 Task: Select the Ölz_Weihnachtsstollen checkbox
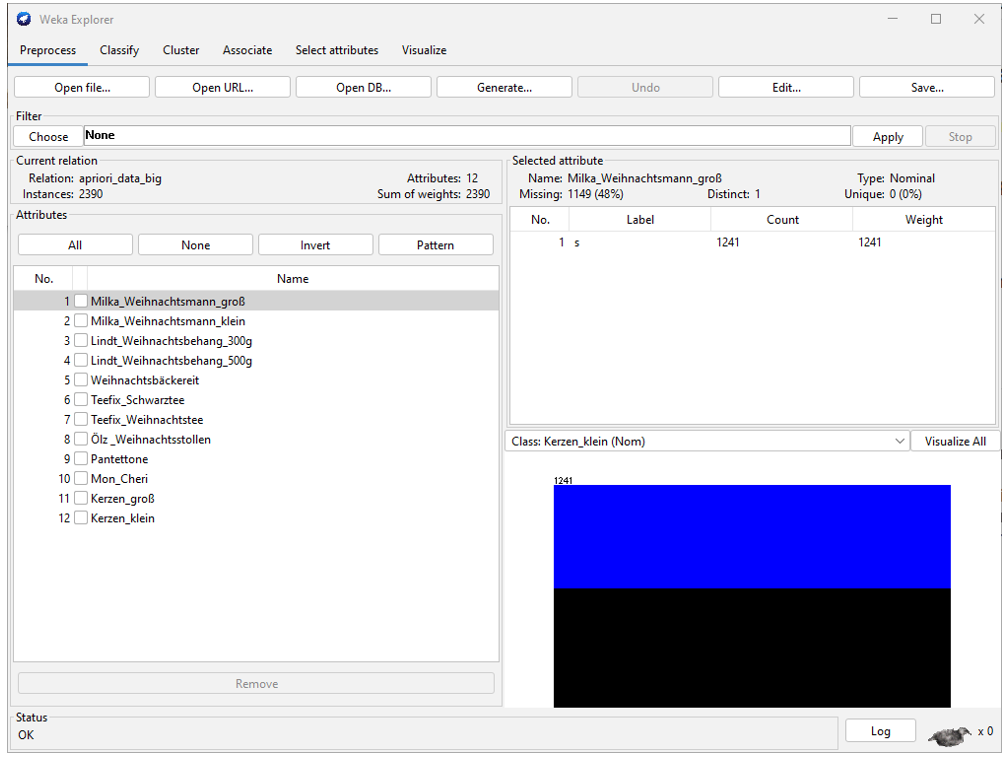pos(81,439)
